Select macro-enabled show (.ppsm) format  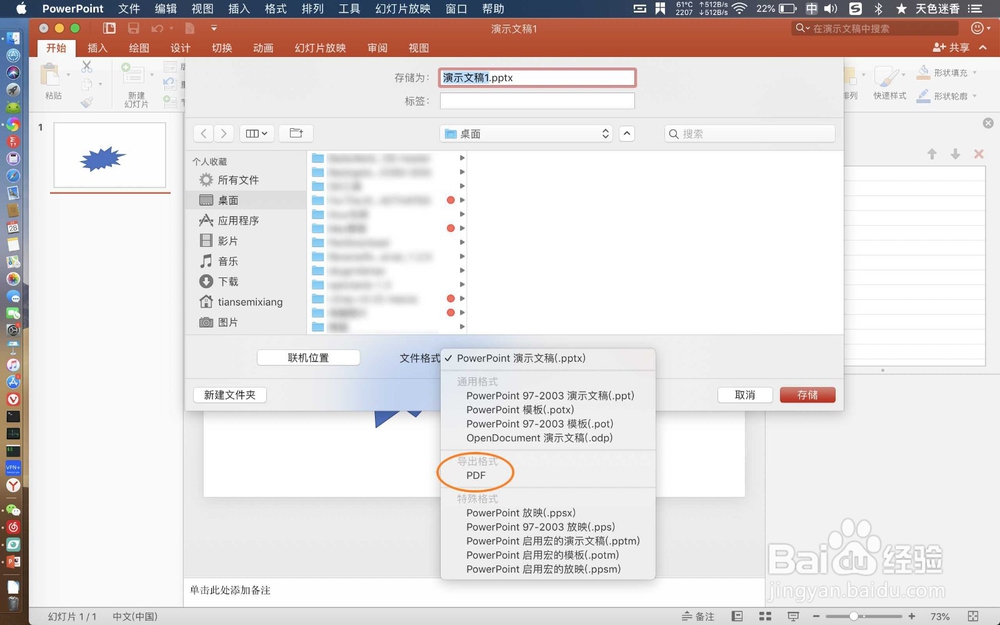[x=543, y=569]
